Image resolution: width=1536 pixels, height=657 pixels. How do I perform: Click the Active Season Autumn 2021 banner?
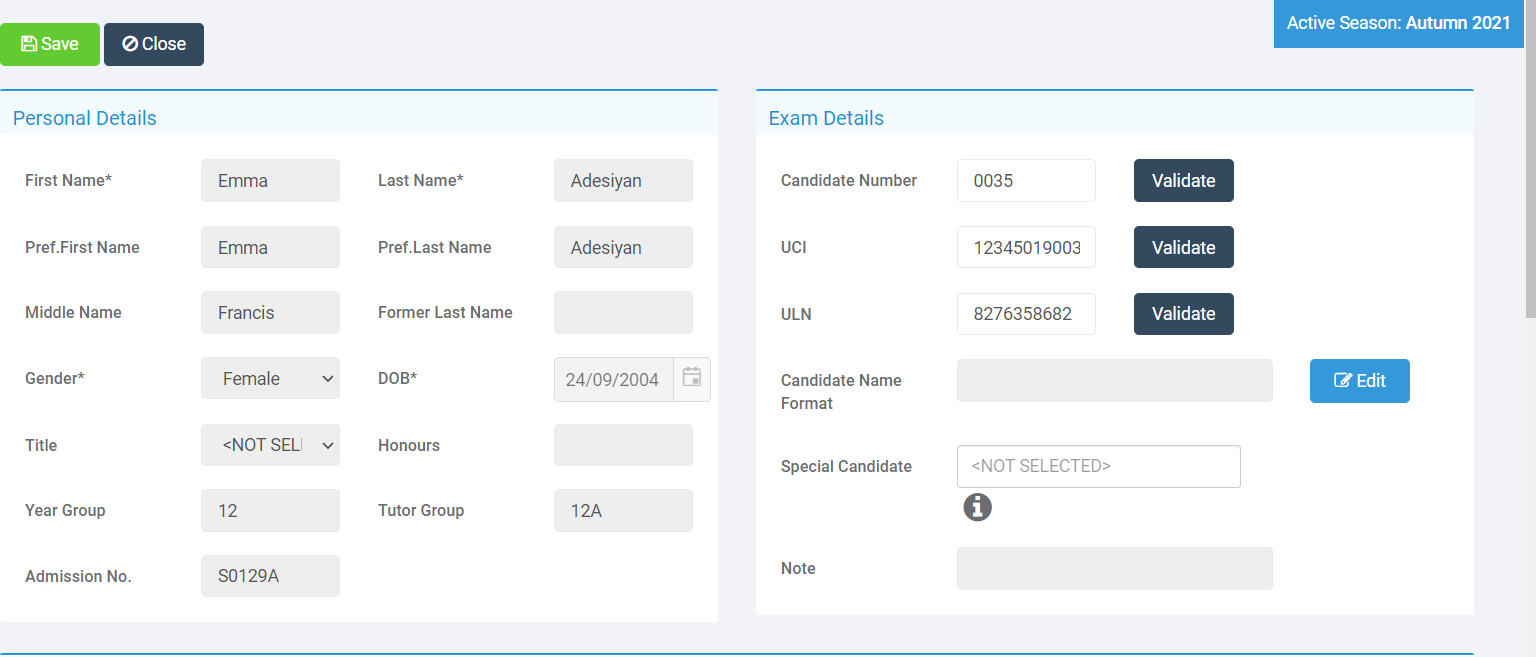point(1398,23)
